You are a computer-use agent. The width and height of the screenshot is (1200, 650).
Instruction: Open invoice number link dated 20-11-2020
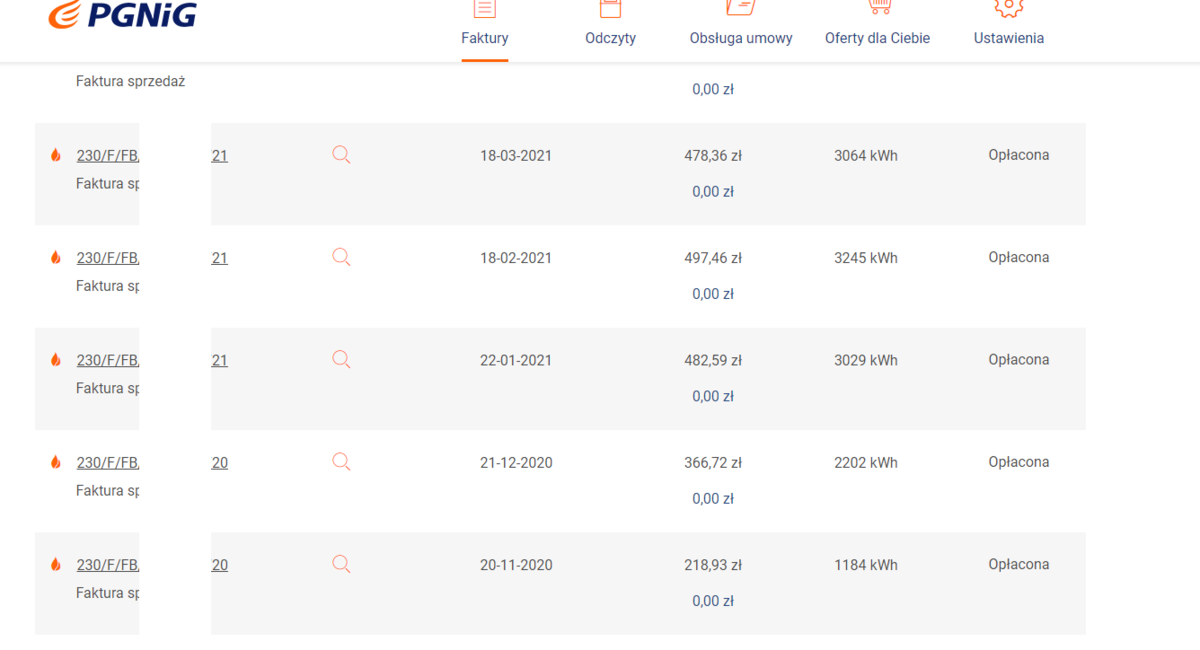(x=107, y=565)
